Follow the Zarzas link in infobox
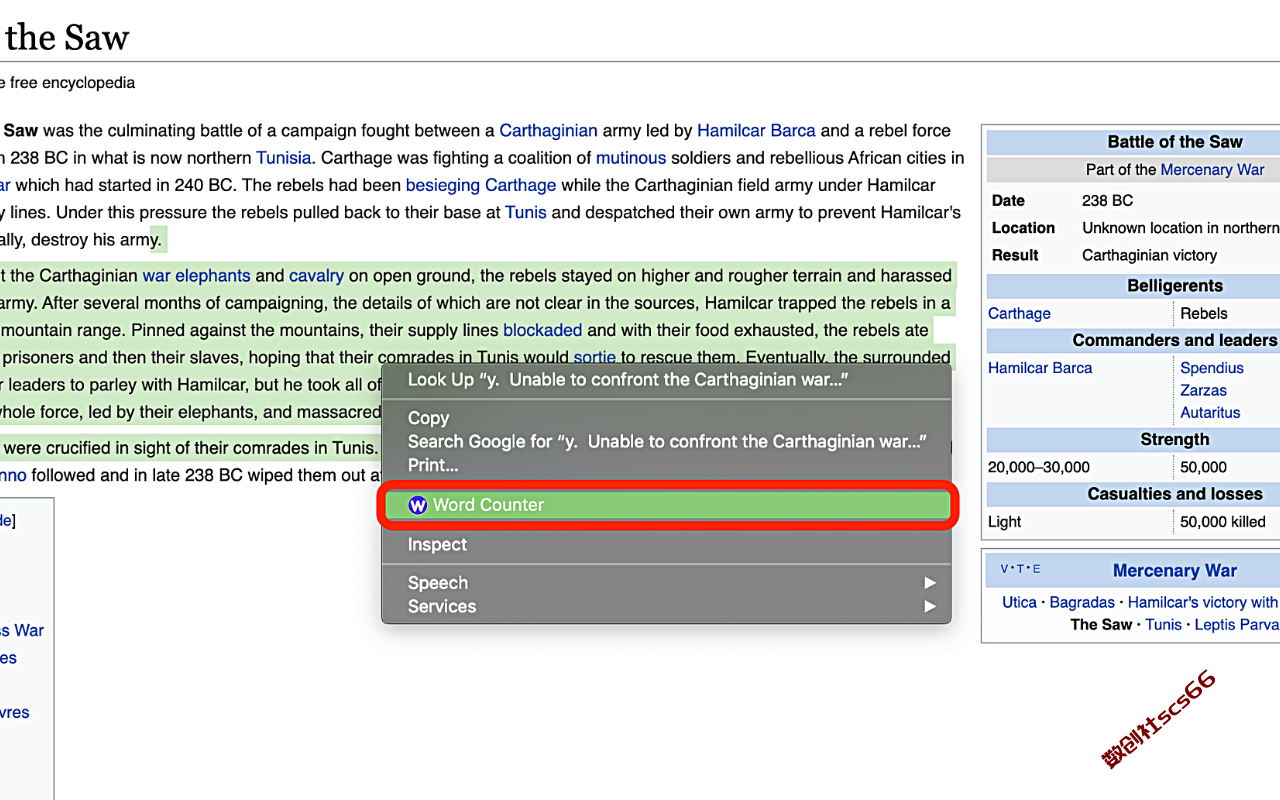 click(x=1203, y=390)
